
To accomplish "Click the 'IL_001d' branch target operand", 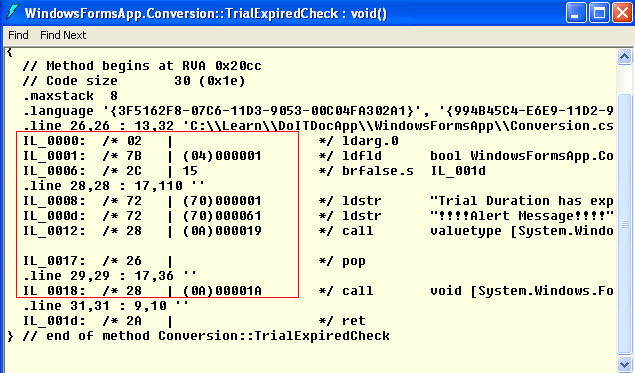I will coord(458,171).
